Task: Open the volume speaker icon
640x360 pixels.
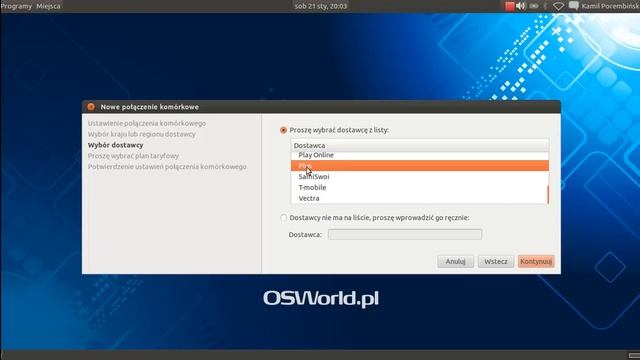Action: click(521, 6)
